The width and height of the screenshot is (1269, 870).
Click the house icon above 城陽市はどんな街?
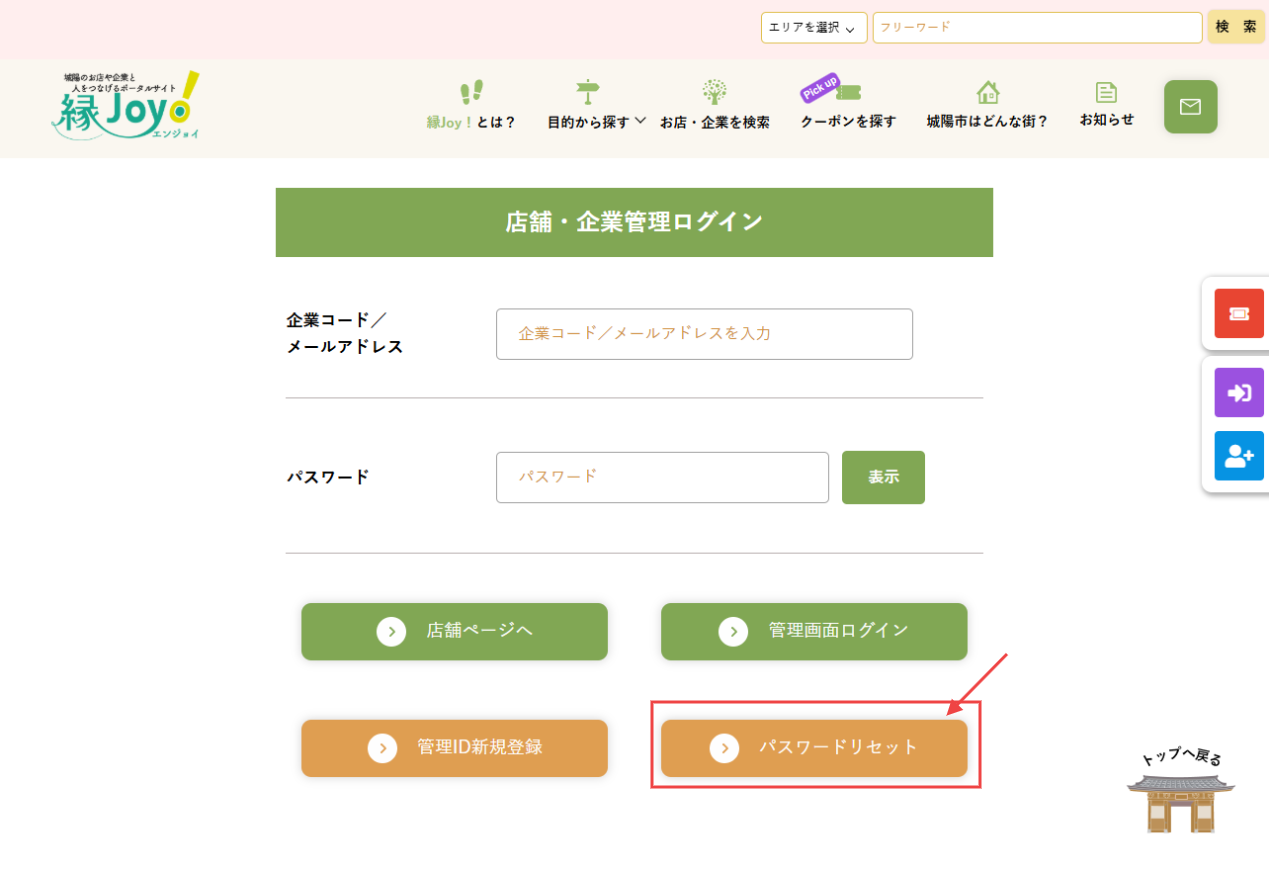coord(986,91)
